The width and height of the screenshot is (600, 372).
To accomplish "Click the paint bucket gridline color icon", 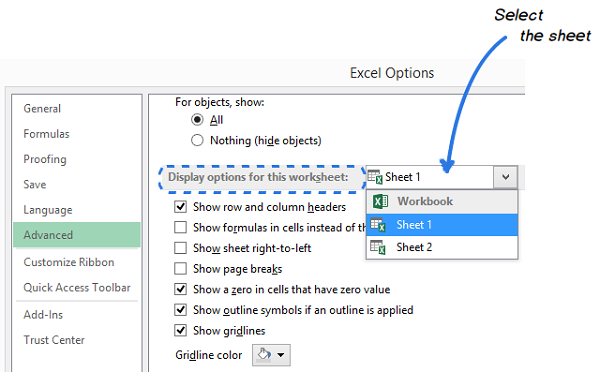I will [x=264, y=354].
